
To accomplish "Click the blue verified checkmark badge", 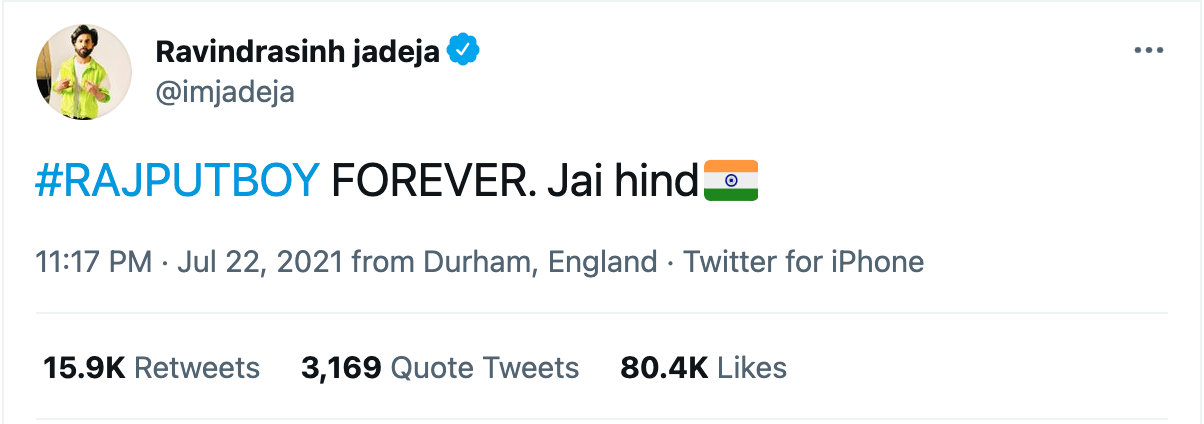I will 463,51.
